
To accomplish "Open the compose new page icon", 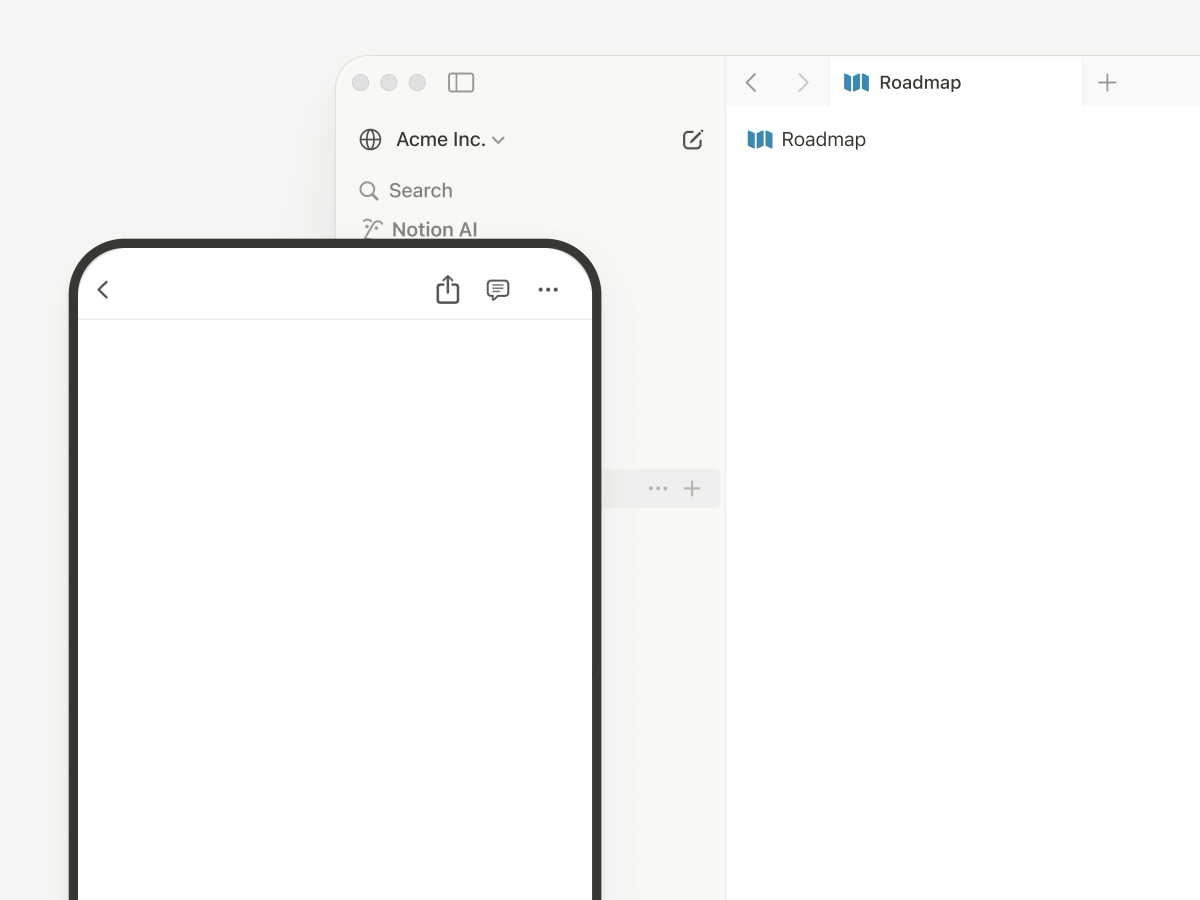I will (693, 140).
